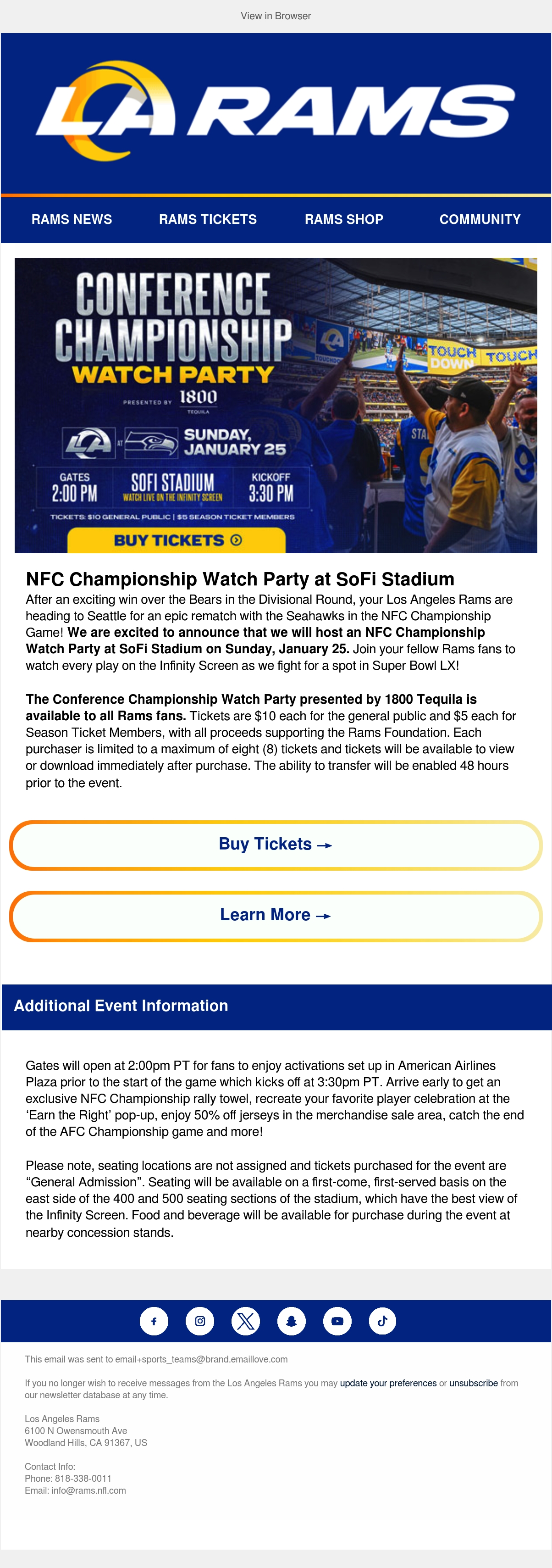Open the Snapchat social icon
The height and width of the screenshot is (1568, 552).
(x=292, y=1321)
